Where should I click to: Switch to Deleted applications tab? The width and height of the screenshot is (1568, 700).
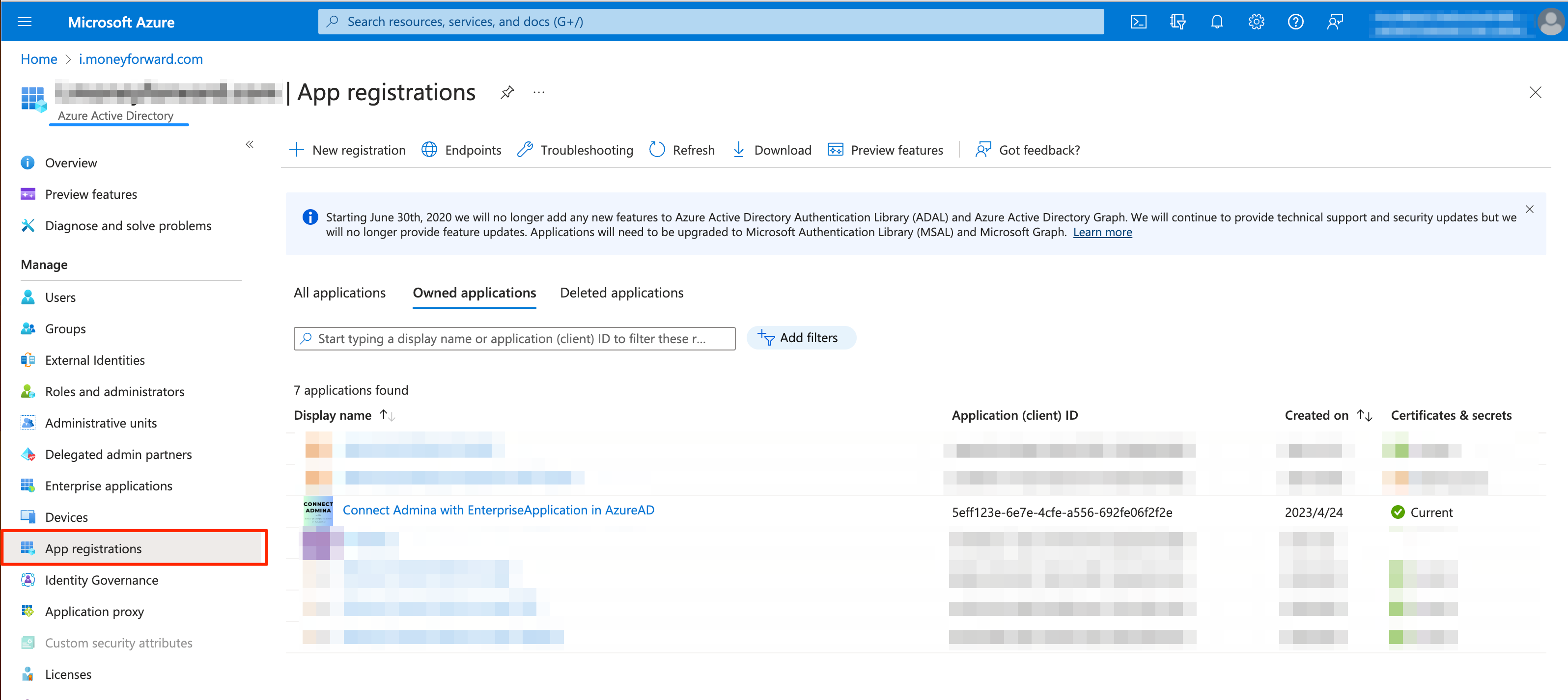621,293
